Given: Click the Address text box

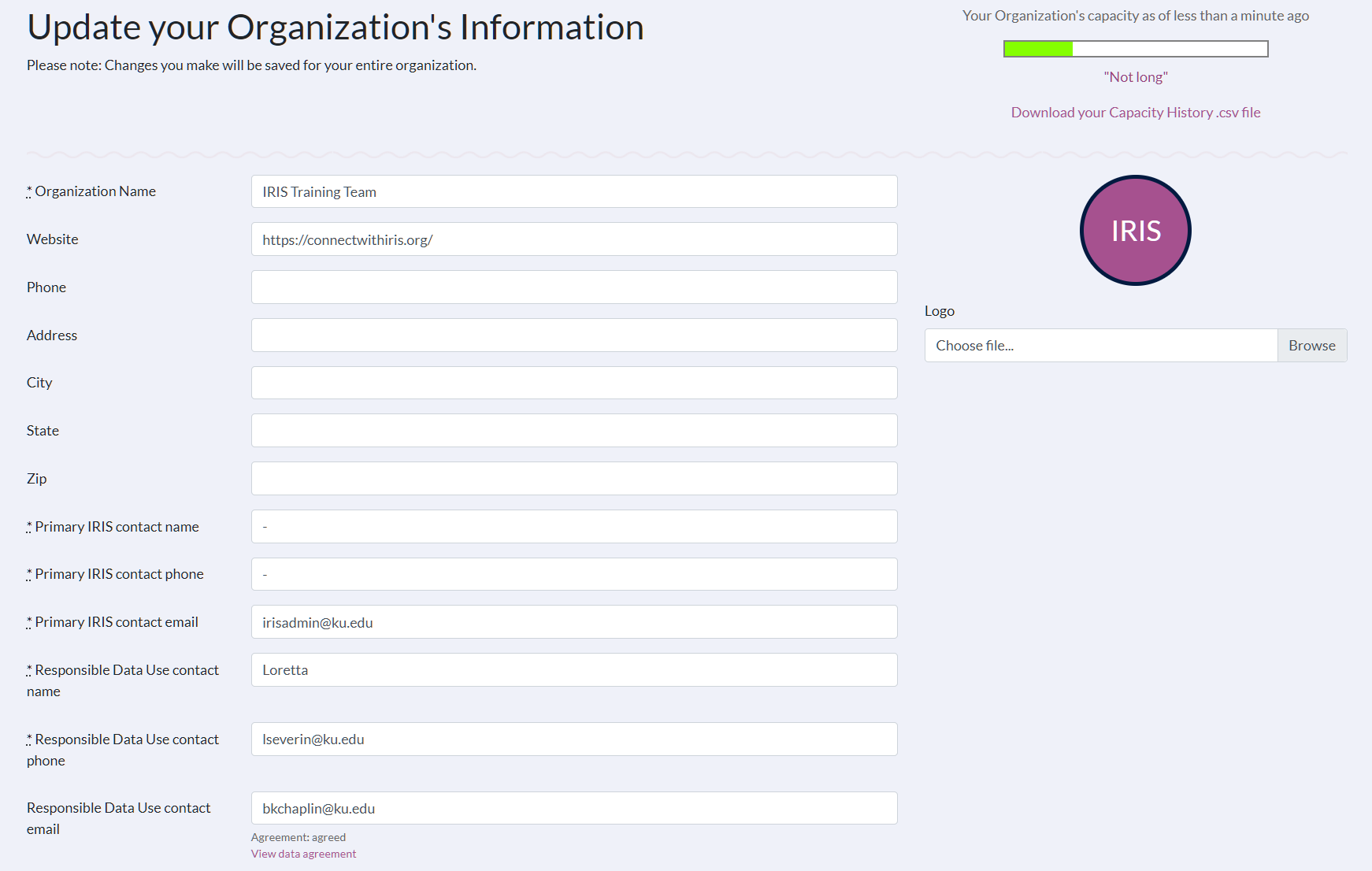Looking at the screenshot, I should tap(573, 335).
